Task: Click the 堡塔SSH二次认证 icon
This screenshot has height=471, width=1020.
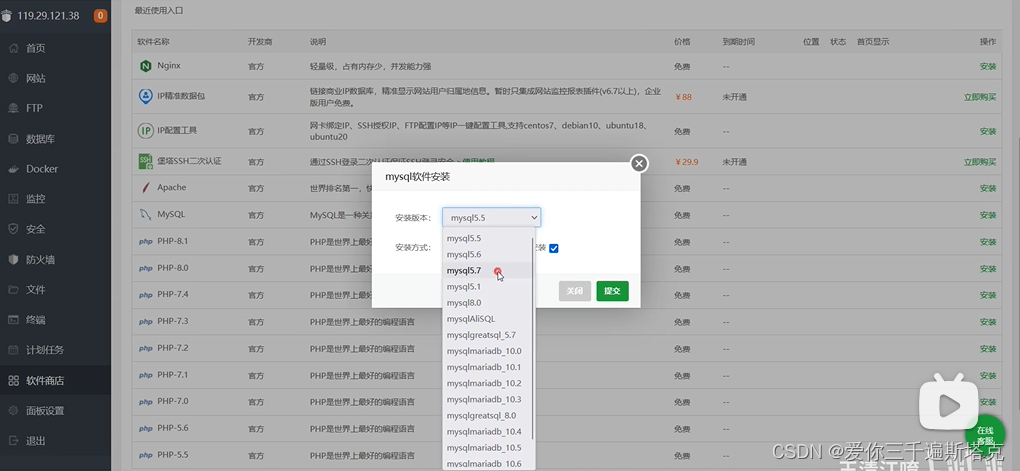Action: coord(145,161)
